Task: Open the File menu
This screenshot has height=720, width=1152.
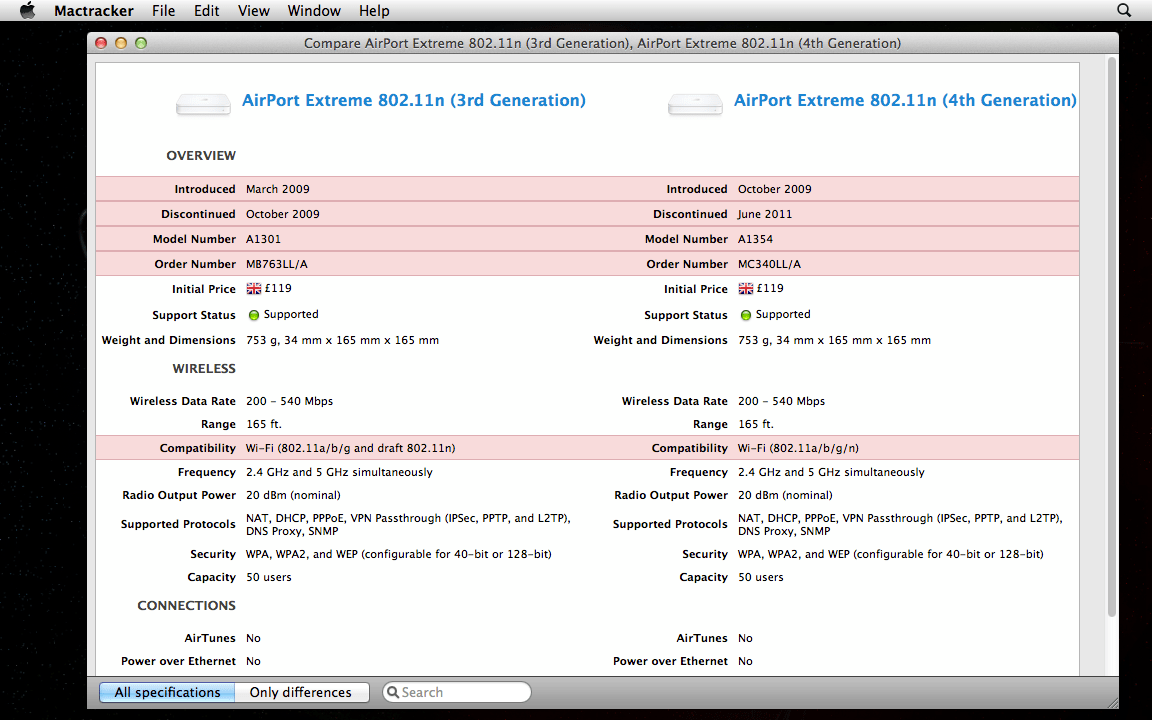Action: click(163, 10)
